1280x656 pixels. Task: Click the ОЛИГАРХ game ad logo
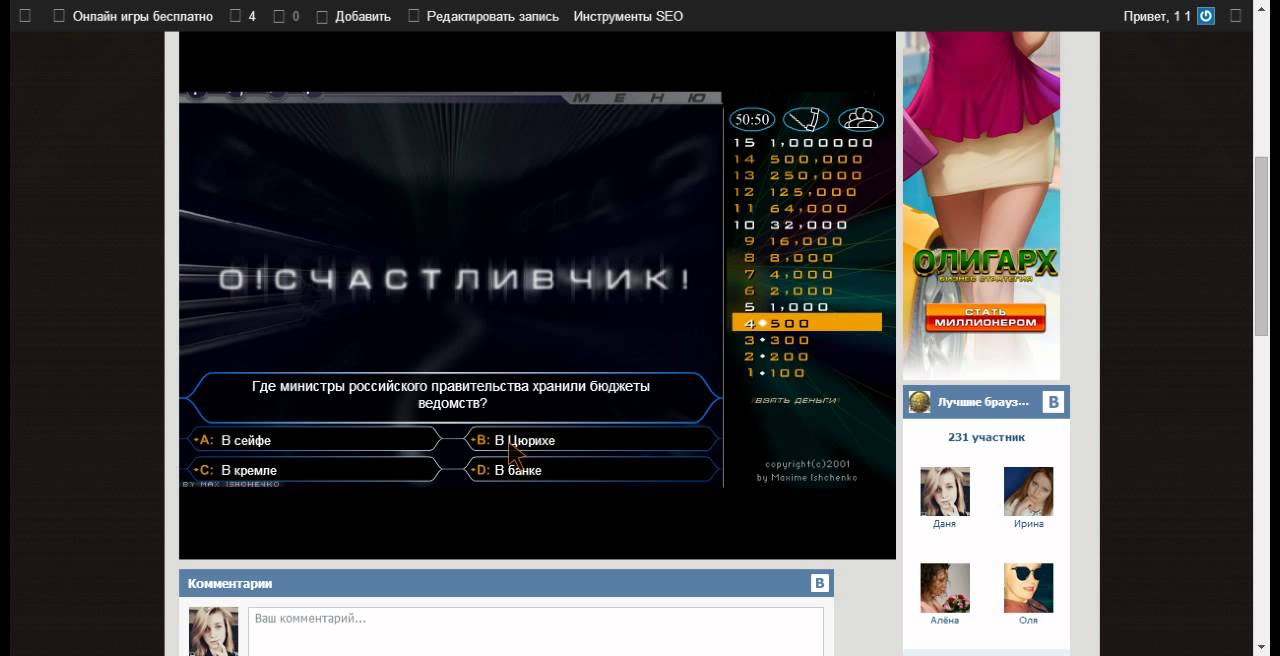pos(985,264)
